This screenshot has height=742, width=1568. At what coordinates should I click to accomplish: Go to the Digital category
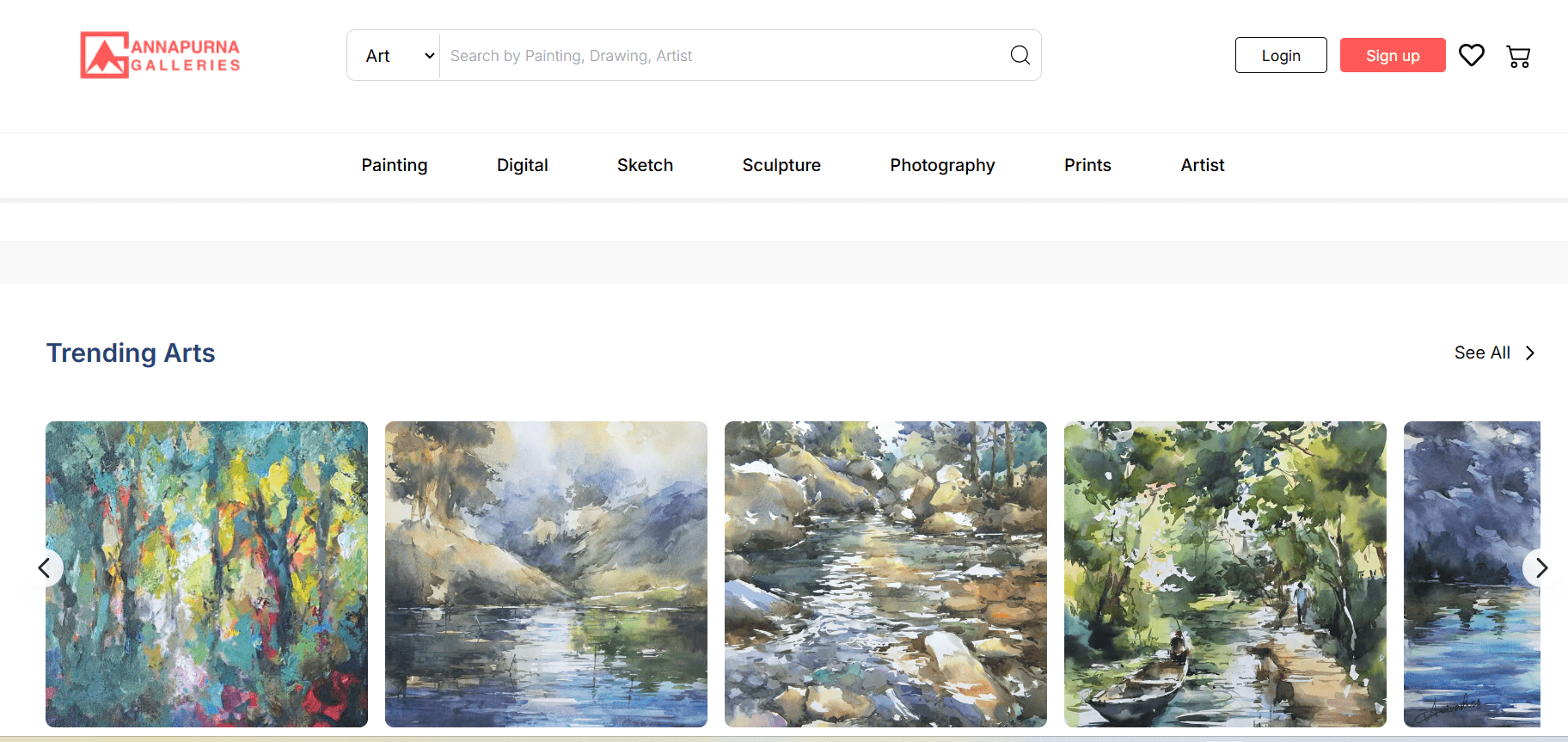523,165
